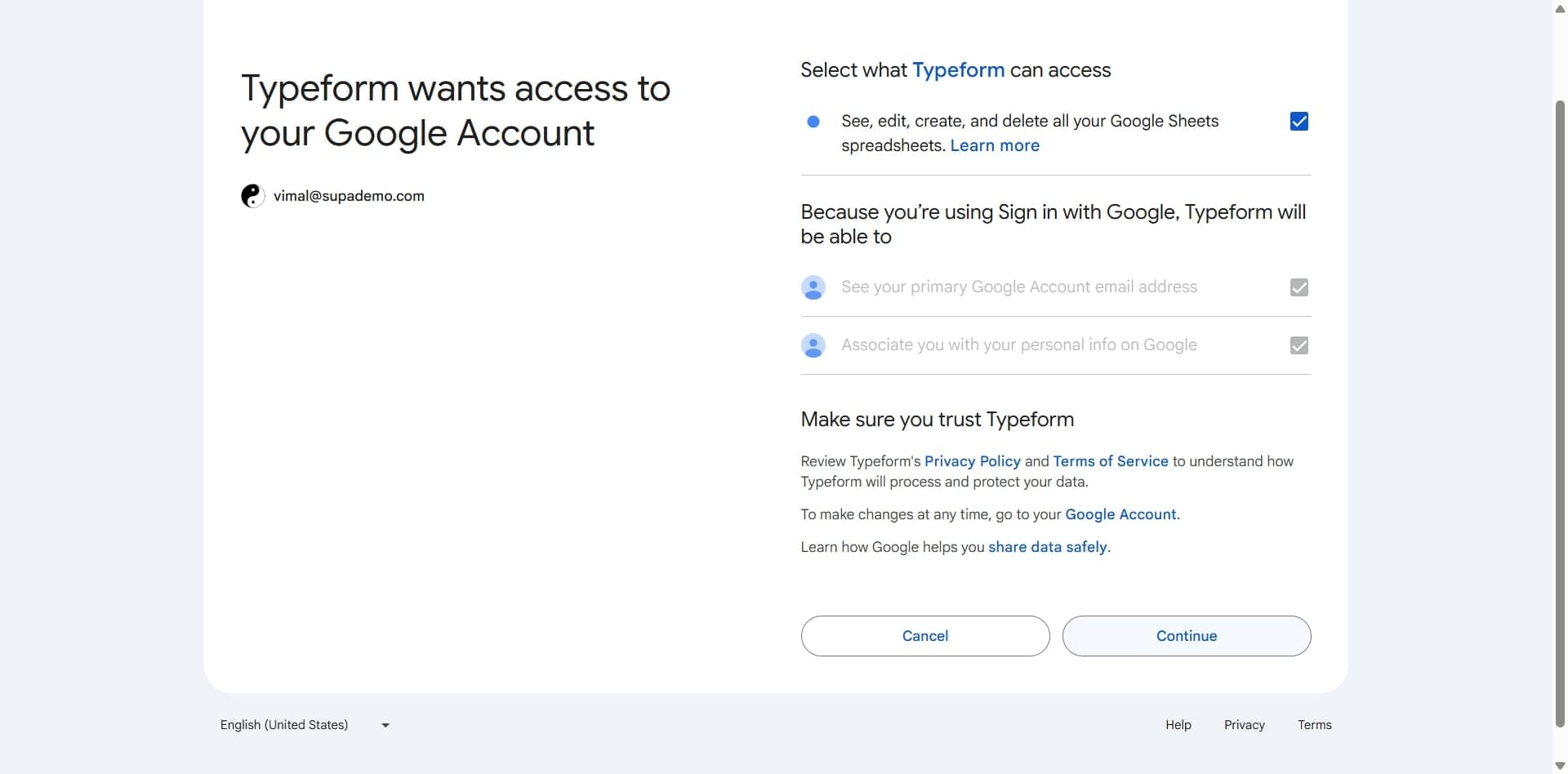The height and width of the screenshot is (774, 1568).
Task: Click the language dropdown arrow
Action: [385, 724]
